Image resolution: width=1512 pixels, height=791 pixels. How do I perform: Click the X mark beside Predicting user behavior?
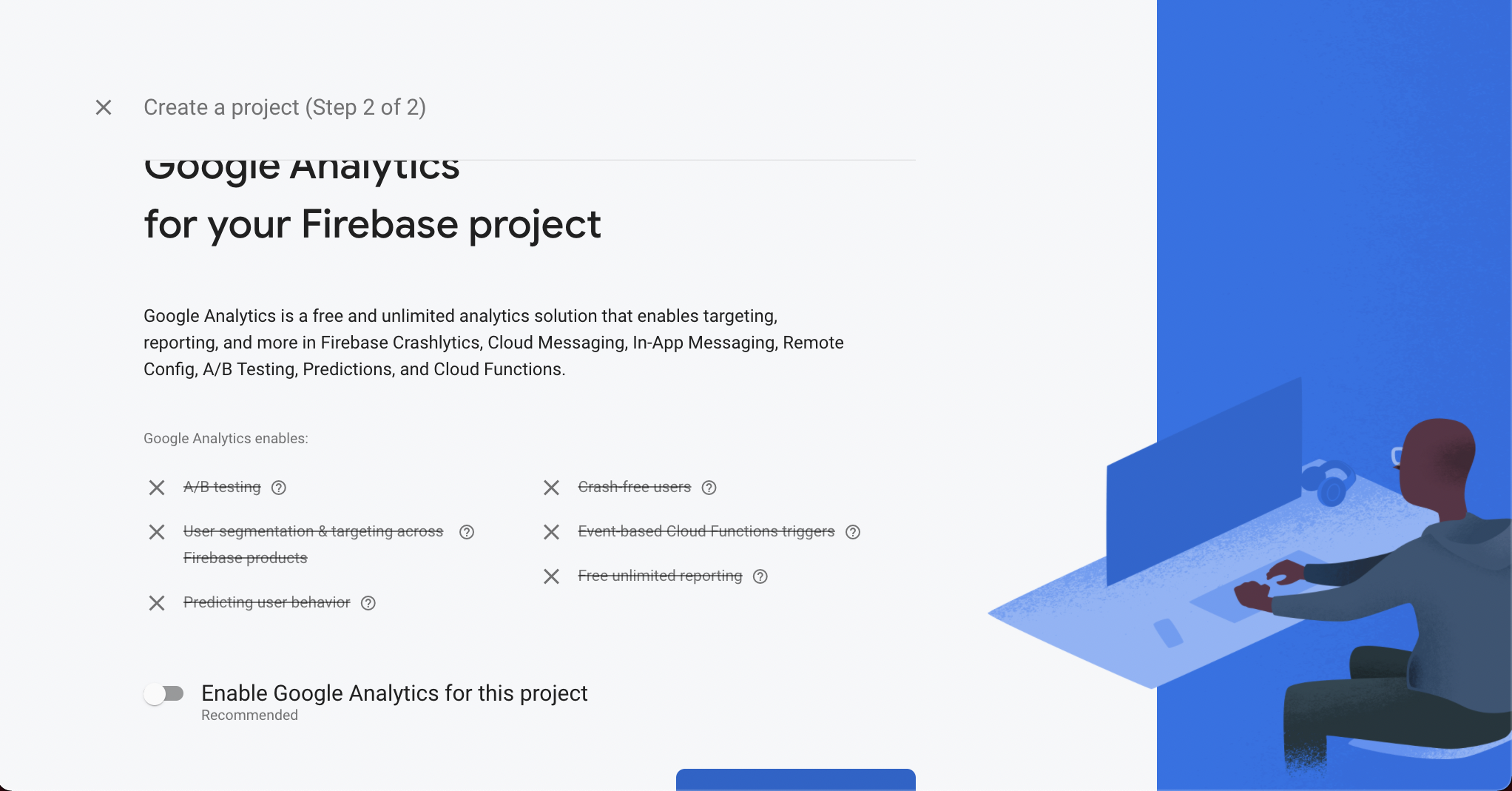click(157, 603)
